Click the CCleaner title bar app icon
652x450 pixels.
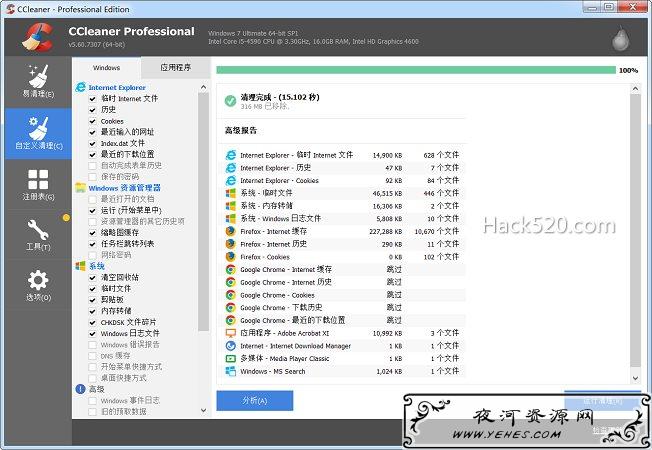(x=10, y=9)
